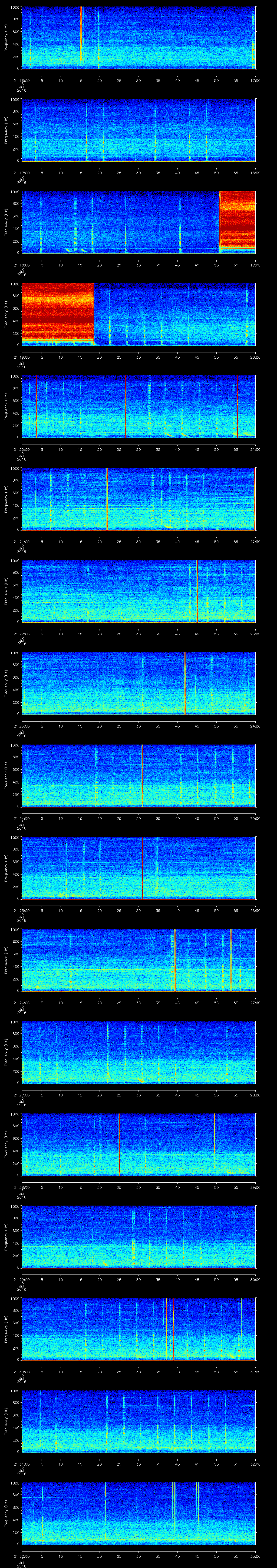Click the 21:25:00 start time label

pyautogui.click(x=21, y=910)
